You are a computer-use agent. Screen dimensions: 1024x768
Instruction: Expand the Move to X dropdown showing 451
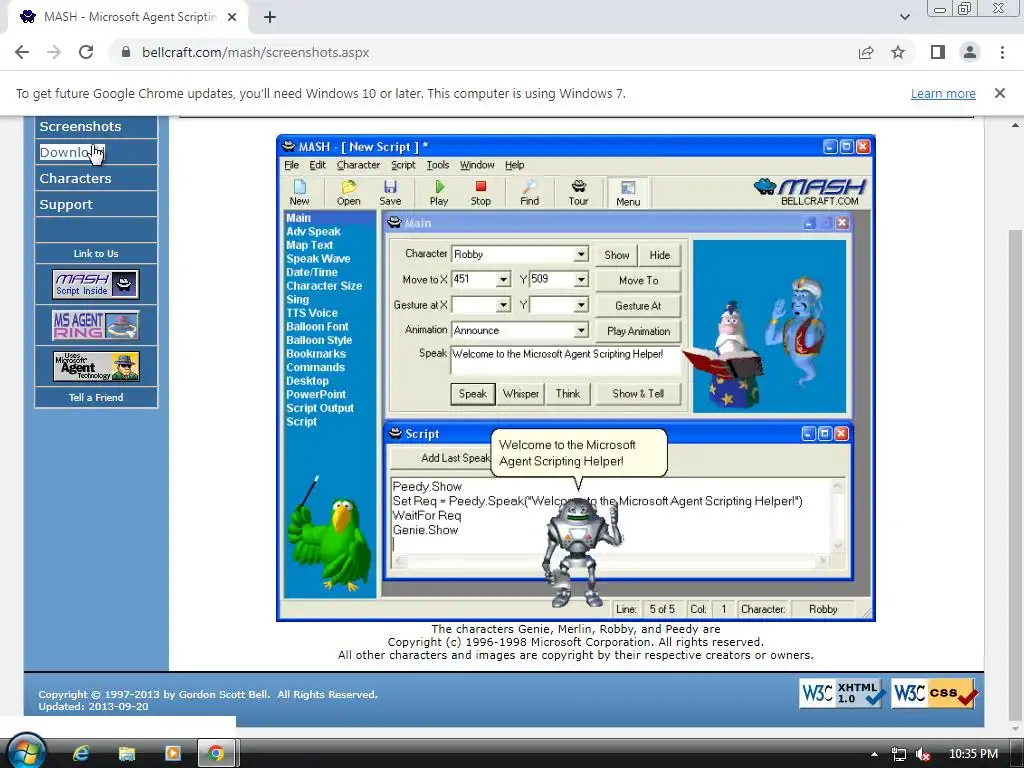503,280
